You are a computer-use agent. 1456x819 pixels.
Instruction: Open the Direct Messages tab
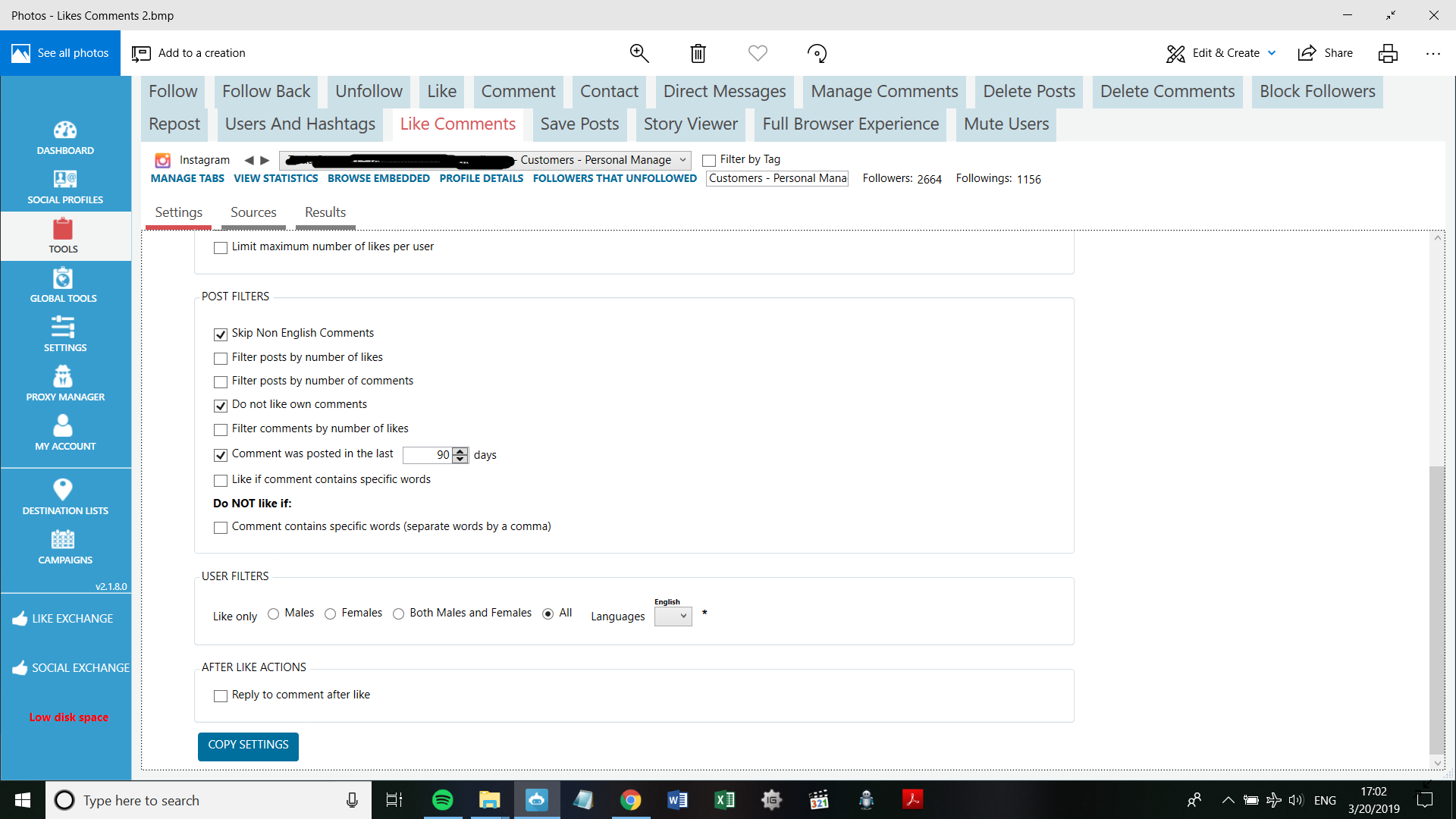(724, 92)
